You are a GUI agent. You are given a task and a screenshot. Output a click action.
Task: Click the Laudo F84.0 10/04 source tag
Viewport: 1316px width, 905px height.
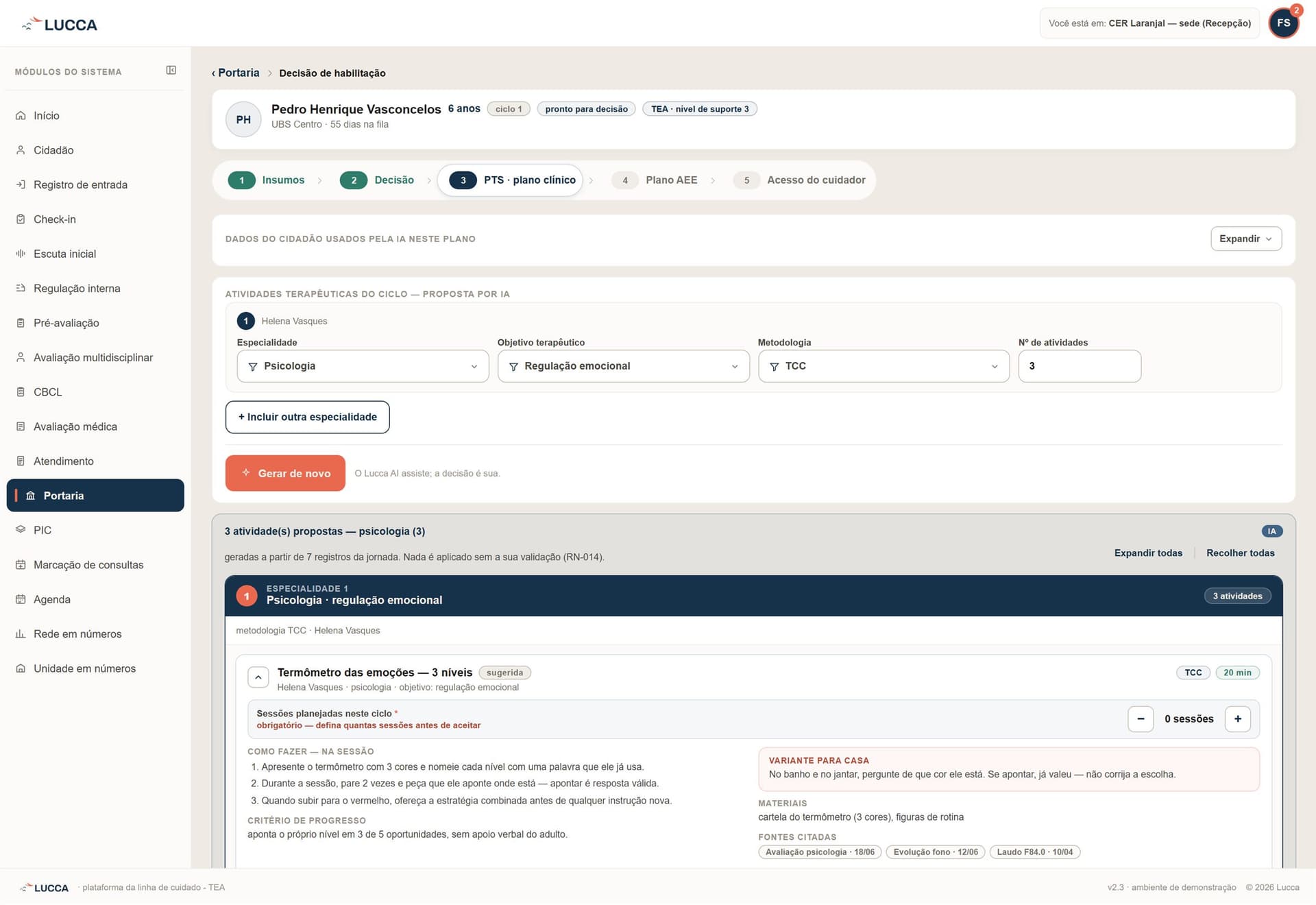1035,852
